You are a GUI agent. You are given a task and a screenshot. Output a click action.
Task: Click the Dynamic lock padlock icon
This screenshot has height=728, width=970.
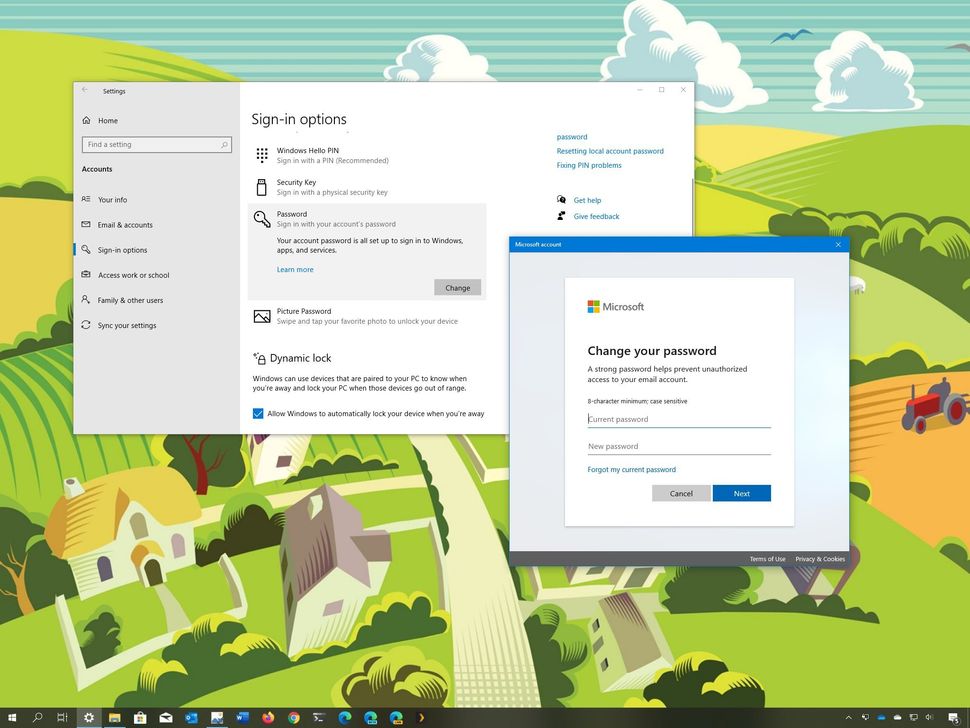coord(262,358)
